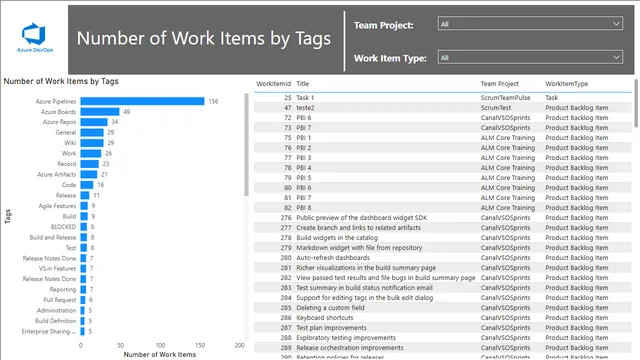
Task: Click the ScrumTeamPulse team project cell
Action: [505, 98]
